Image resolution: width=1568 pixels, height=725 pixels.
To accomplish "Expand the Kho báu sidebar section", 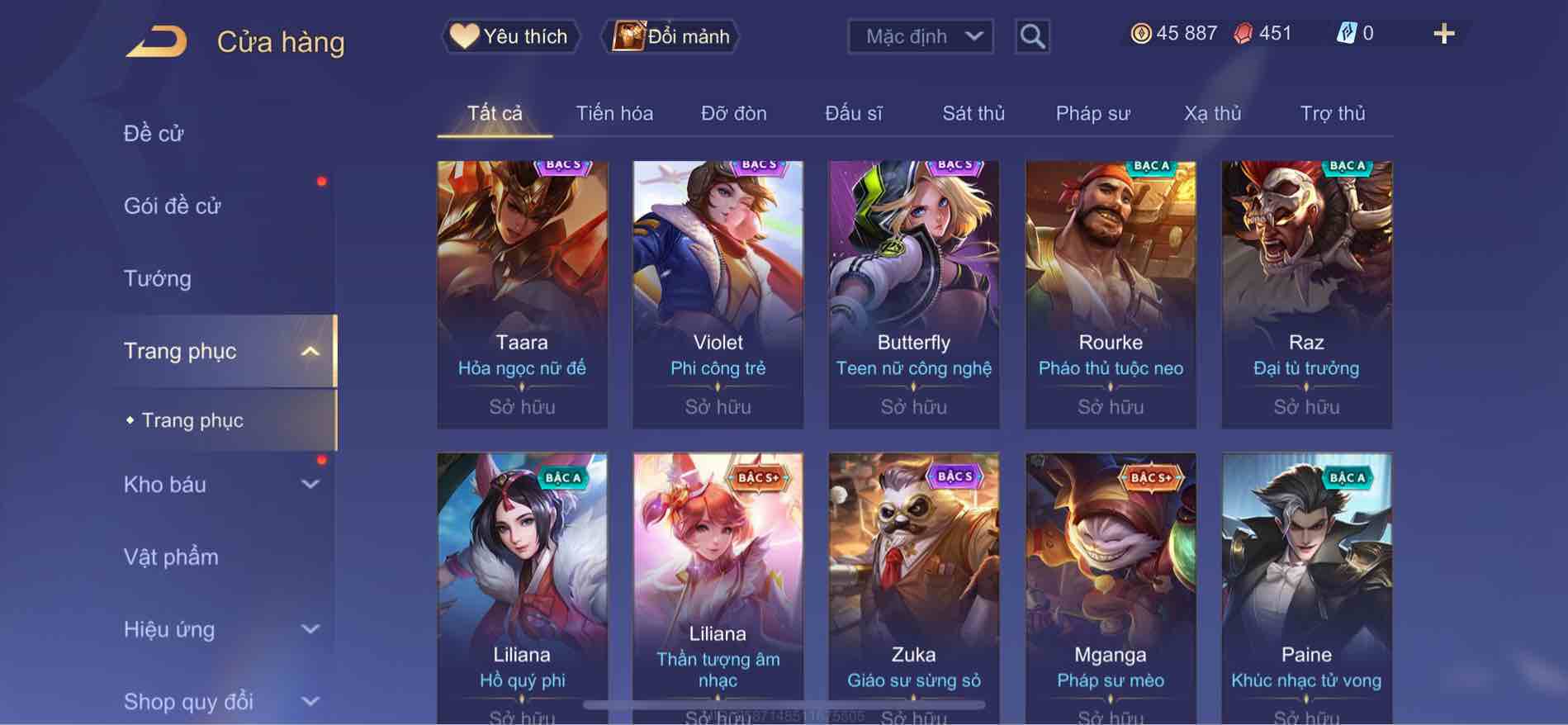I will pyautogui.click(x=310, y=485).
